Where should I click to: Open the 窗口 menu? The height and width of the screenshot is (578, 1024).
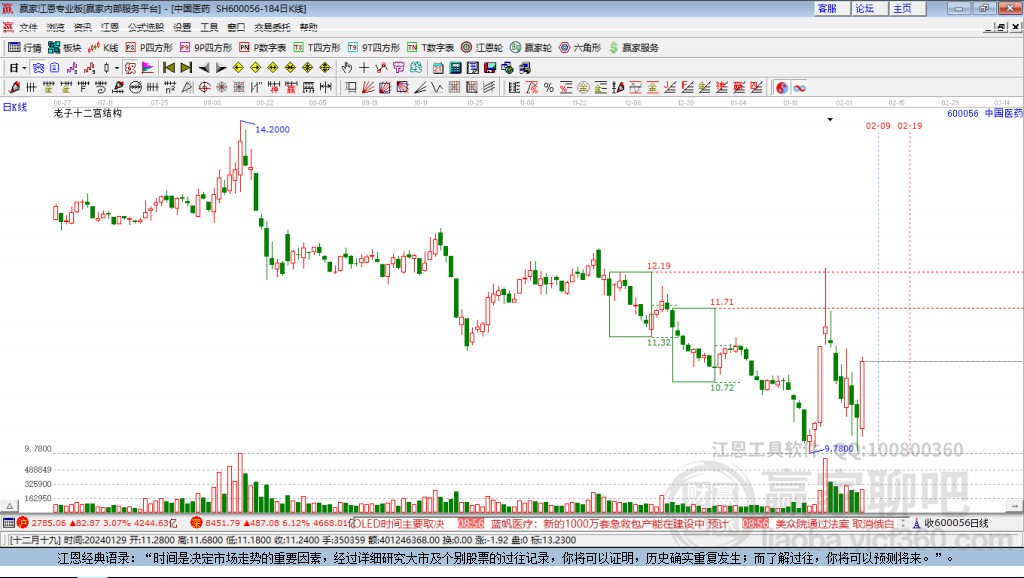click(x=236, y=27)
